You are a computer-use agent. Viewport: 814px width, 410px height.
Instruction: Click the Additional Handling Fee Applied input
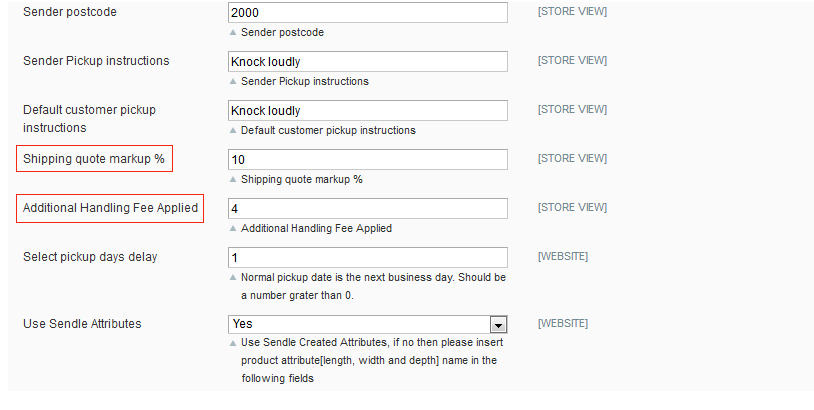[367, 208]
